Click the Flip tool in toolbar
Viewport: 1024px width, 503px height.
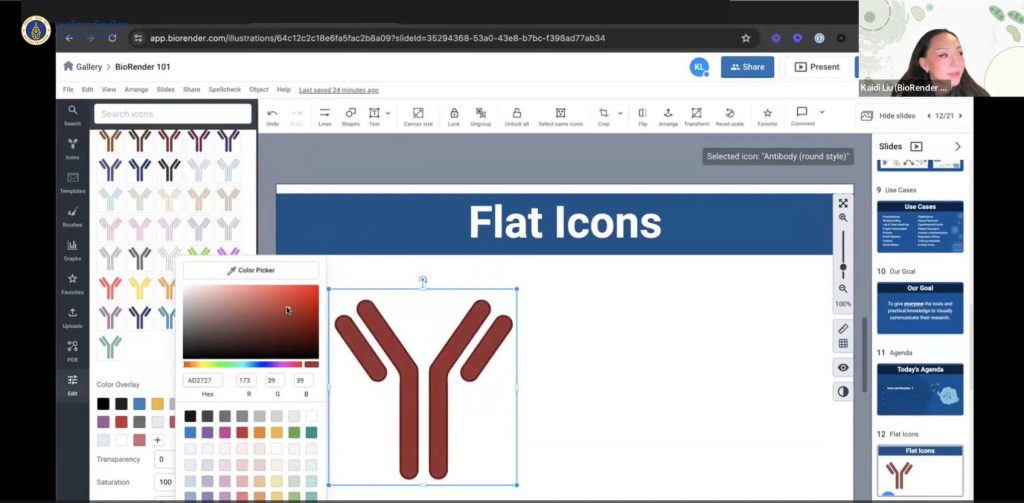pos(641,115)
